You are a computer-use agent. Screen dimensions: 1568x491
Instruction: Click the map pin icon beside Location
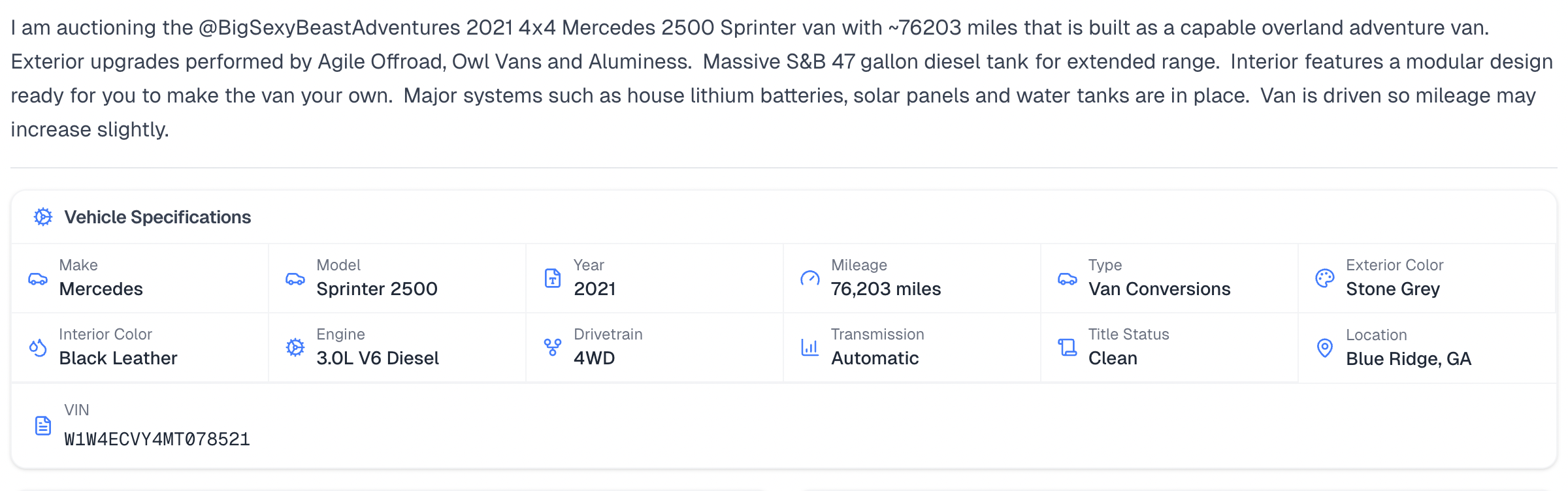(1325, 348)
